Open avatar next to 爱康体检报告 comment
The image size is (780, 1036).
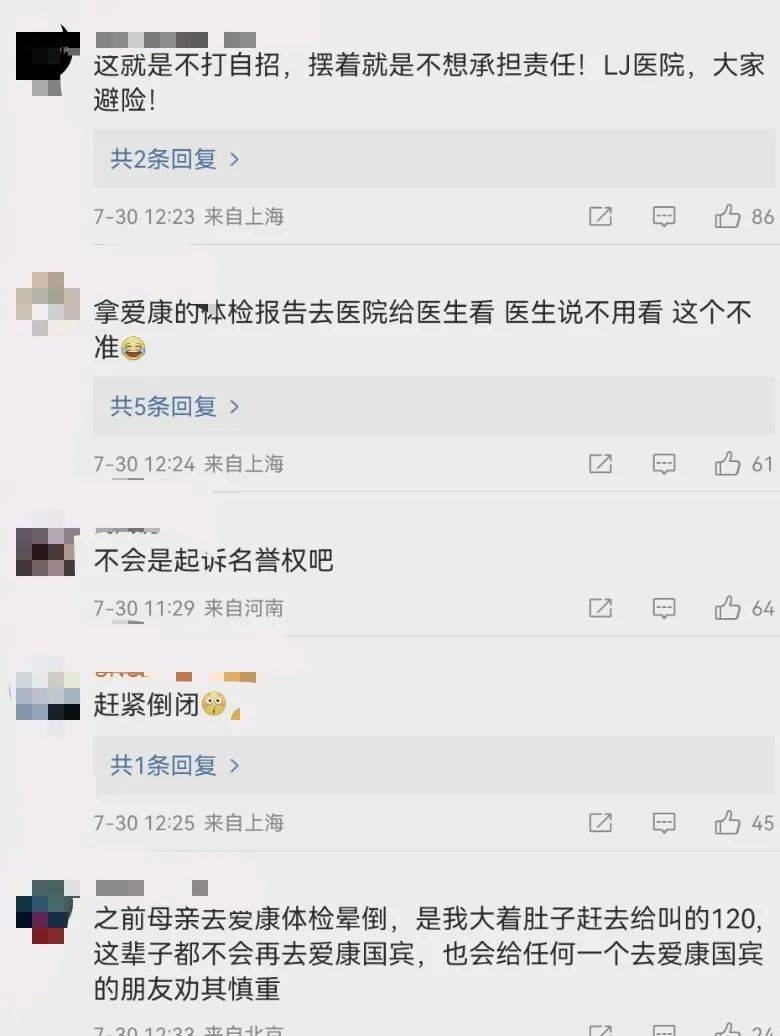tap(48, 305)
